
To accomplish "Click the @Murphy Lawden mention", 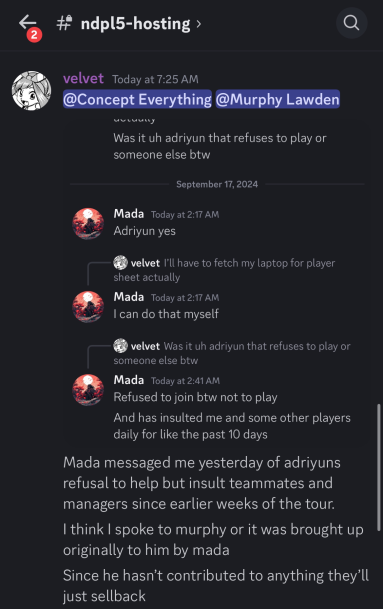I will [278, 99].
